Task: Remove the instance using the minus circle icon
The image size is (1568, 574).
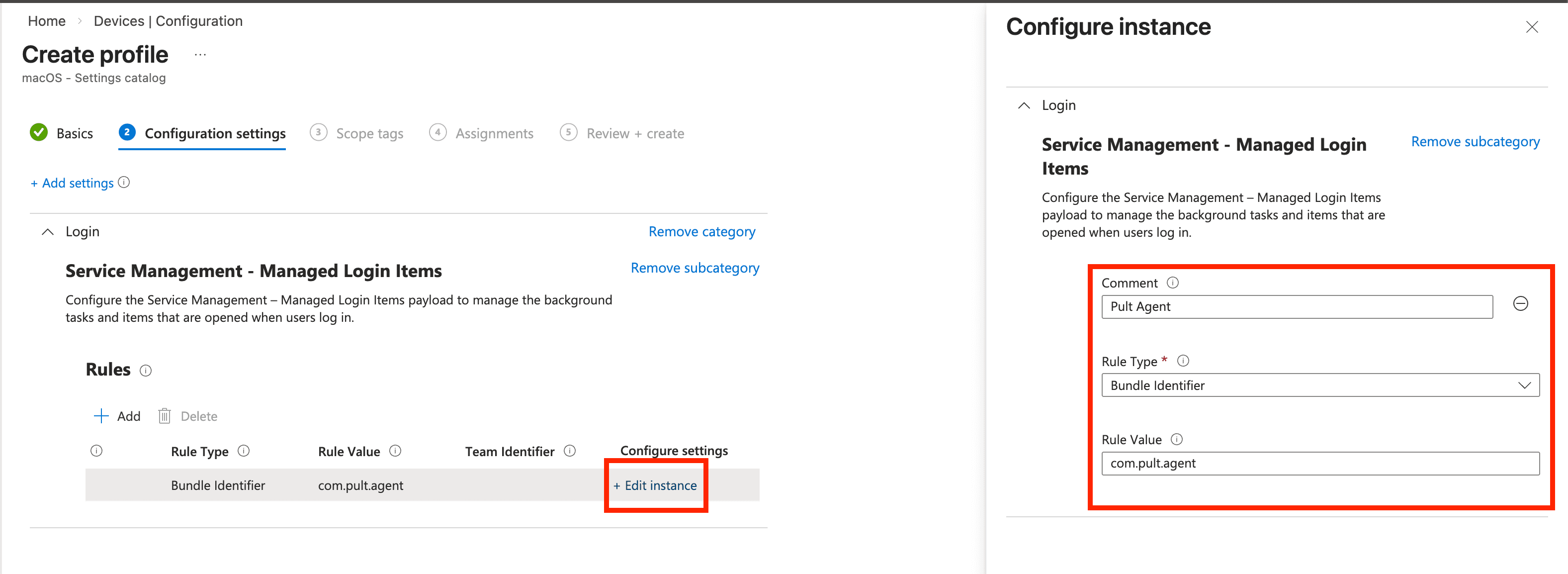Action: [x=1520, y=304]
